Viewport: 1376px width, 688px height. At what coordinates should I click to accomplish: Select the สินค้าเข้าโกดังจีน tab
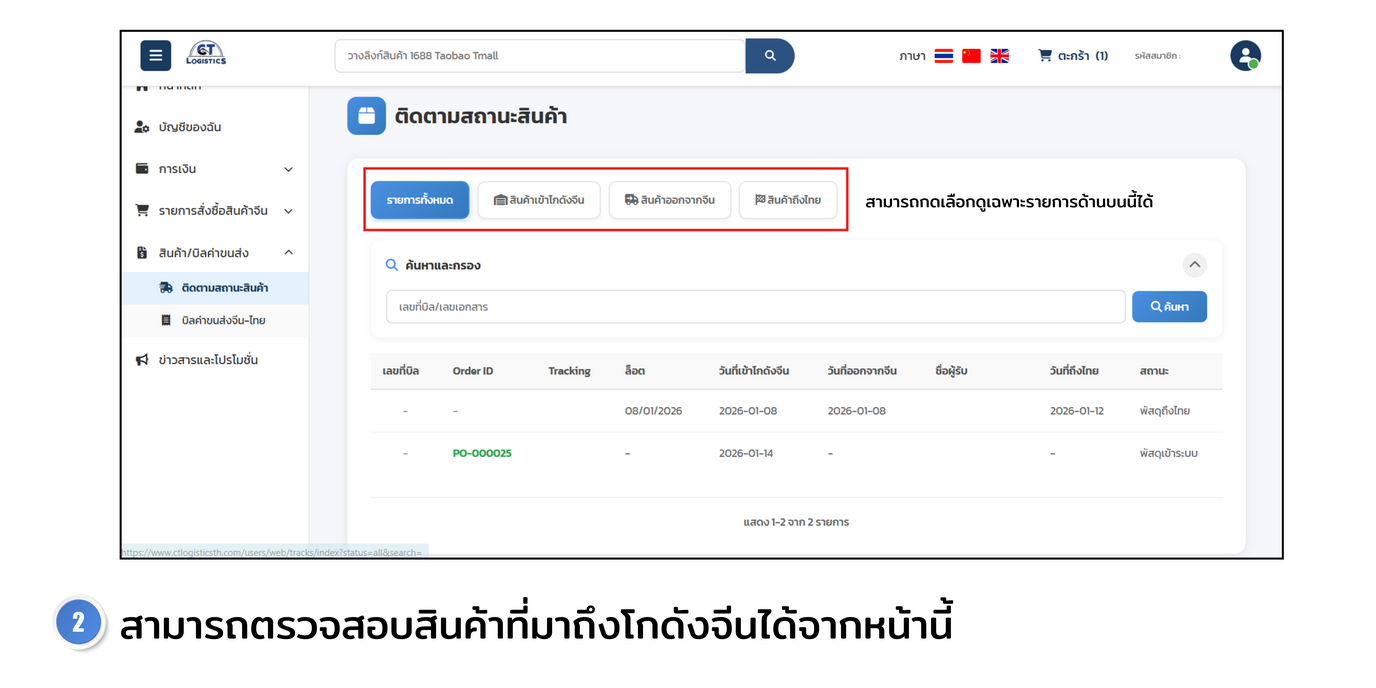pyautogui.click(x=538, y=200)
